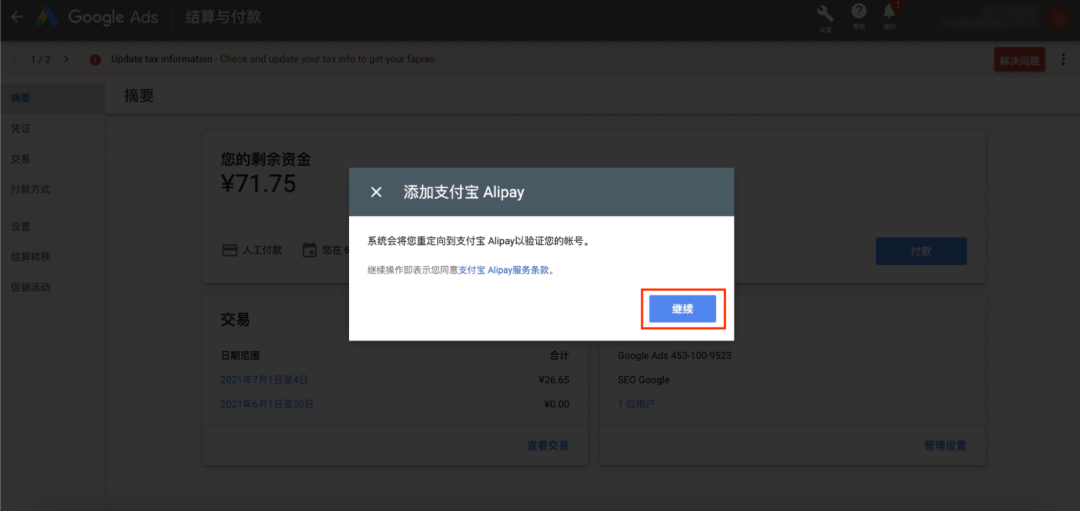Click the 人工付款 card icon
1080x511 pixels.
(229, 250)
